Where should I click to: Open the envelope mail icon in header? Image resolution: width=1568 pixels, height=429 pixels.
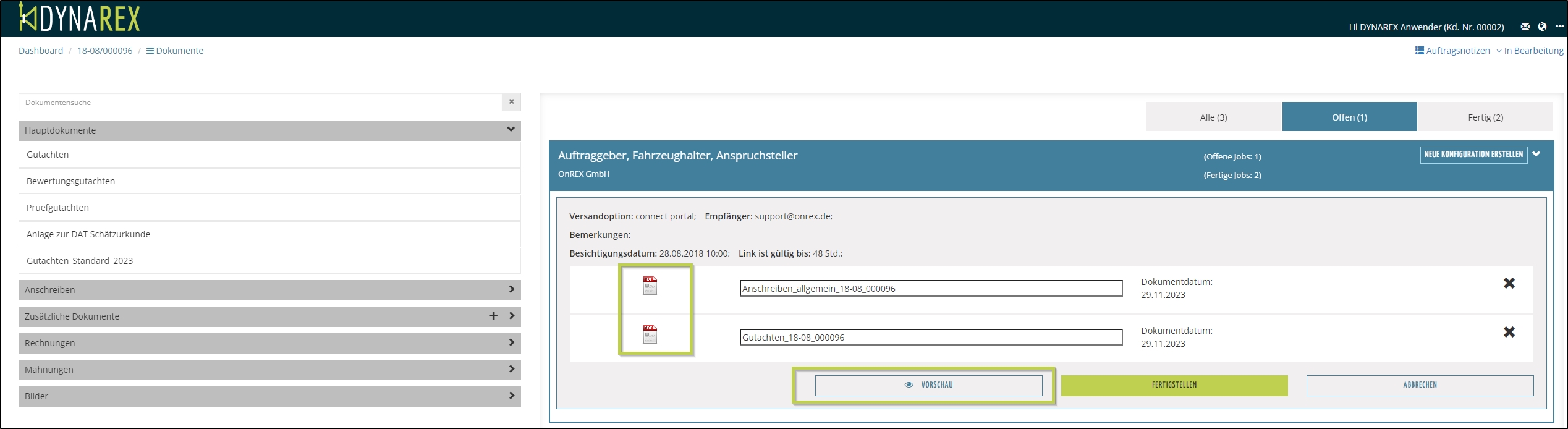tap(1525, 27)
